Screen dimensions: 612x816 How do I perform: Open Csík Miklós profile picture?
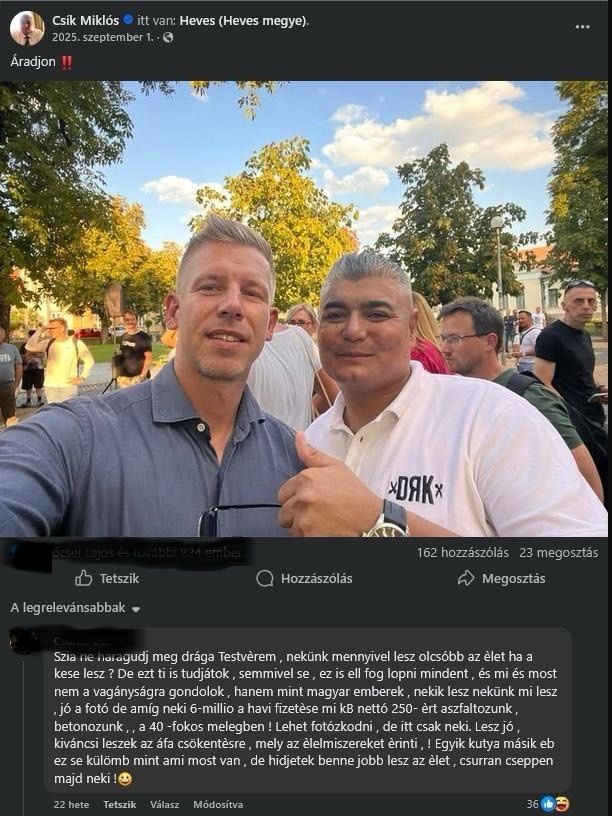coord(27,28)
